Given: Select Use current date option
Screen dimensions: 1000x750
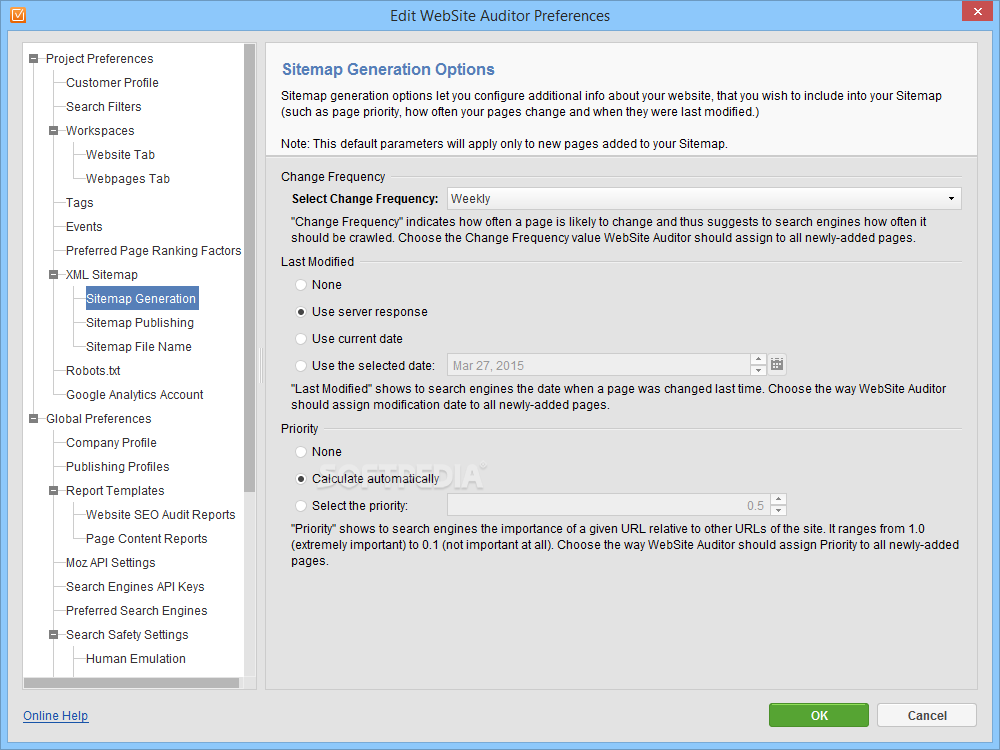Looking at the screenshot, I should point(301,339).
